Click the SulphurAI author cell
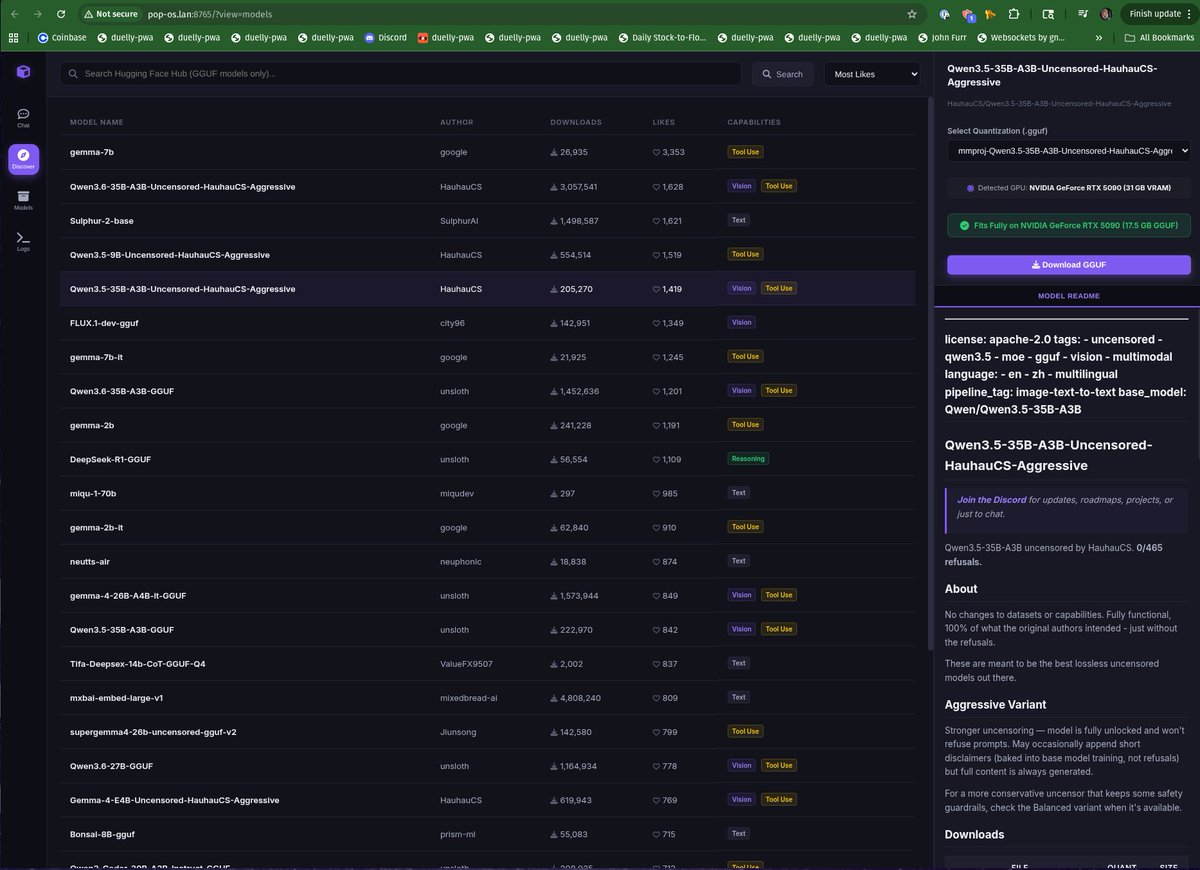 (457, 220)
